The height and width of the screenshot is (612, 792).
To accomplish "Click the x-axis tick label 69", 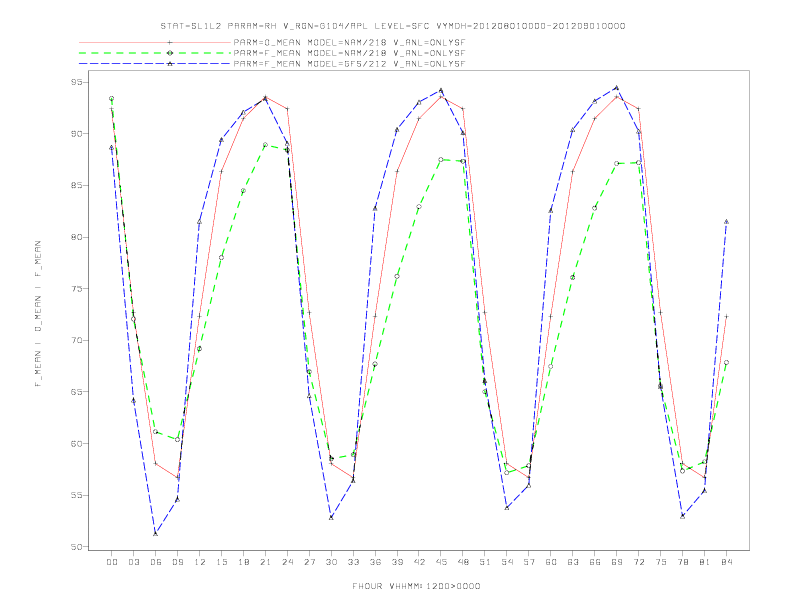I will pos(617,562).
